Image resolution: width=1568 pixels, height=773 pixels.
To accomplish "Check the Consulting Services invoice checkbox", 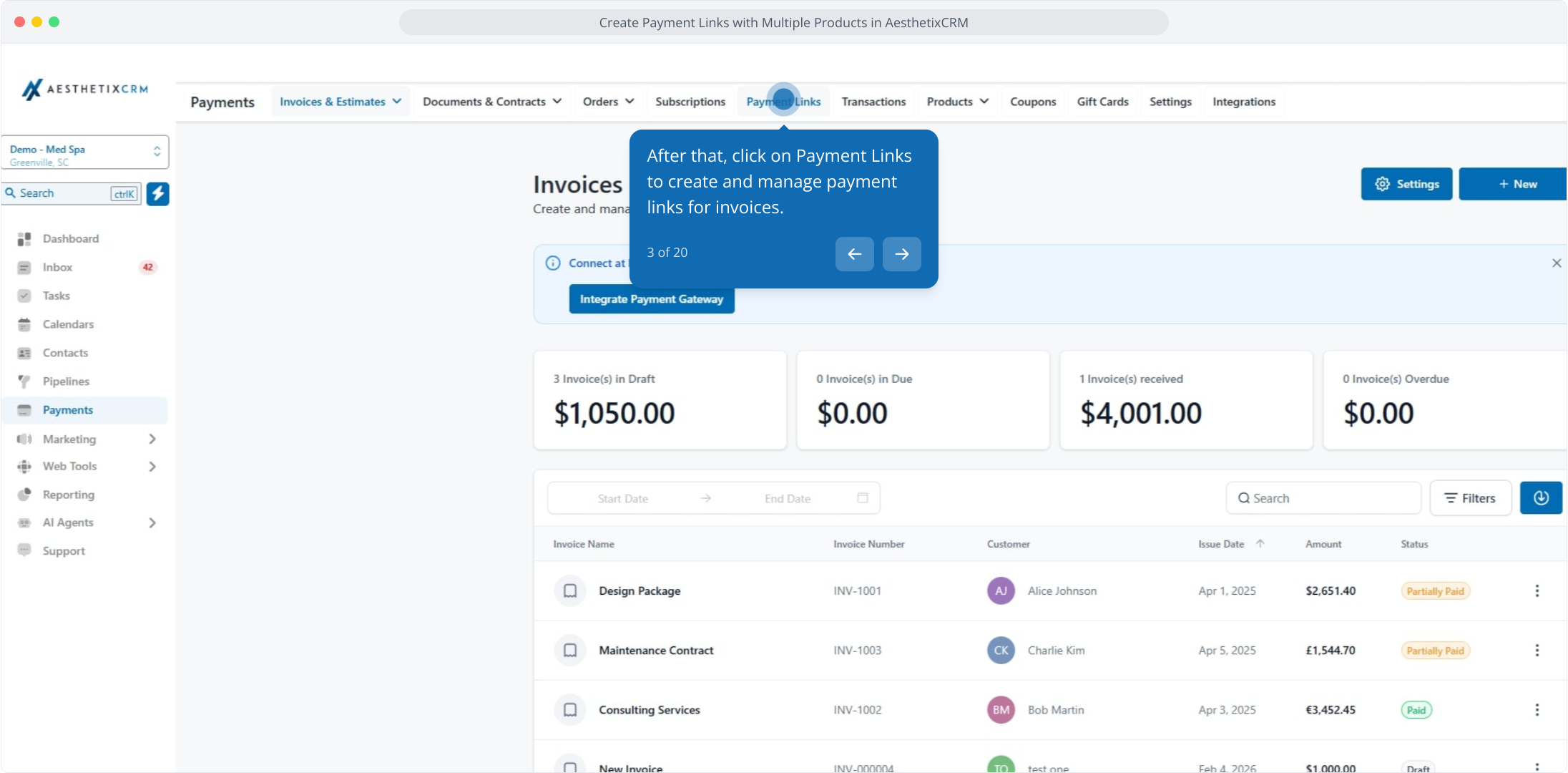I will tap(570, 710).
